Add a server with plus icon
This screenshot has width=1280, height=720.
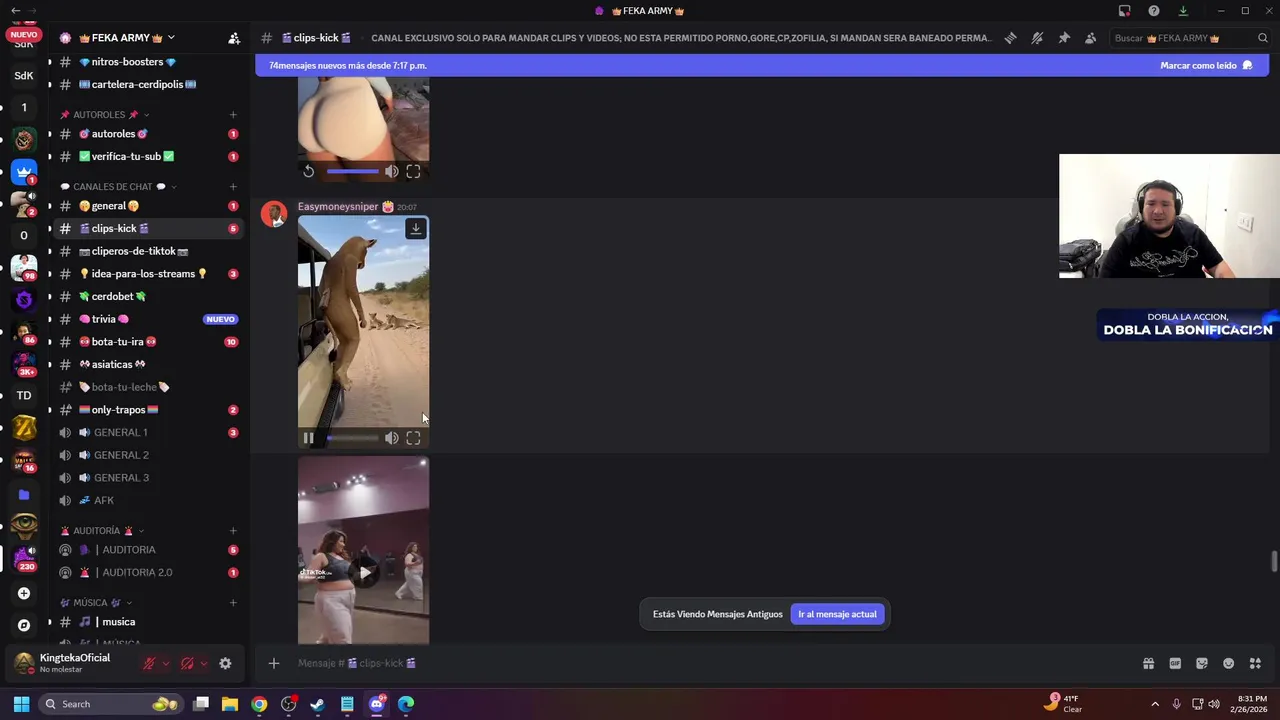[24, 593]
